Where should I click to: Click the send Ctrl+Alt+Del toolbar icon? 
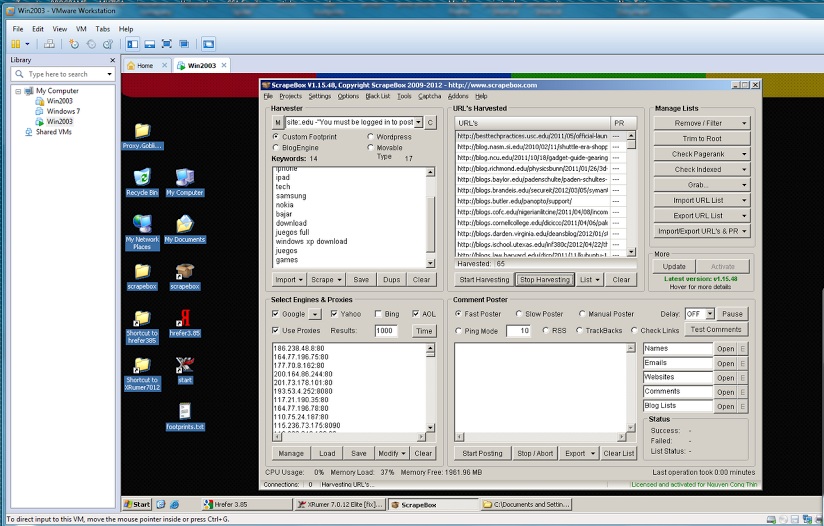(49, 44)
